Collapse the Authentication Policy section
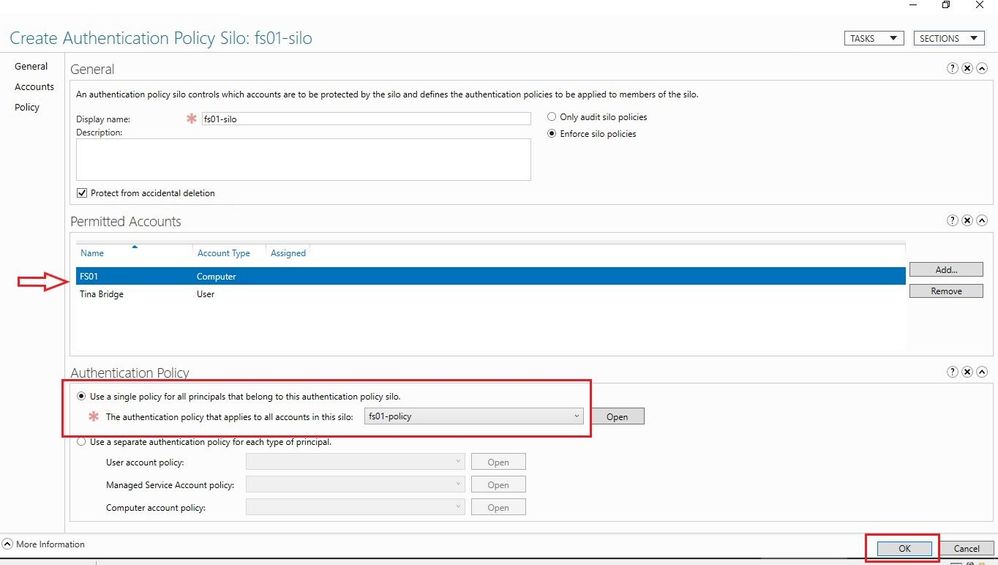The width and height of the screenshot is (998, 565). coord(982,372)
